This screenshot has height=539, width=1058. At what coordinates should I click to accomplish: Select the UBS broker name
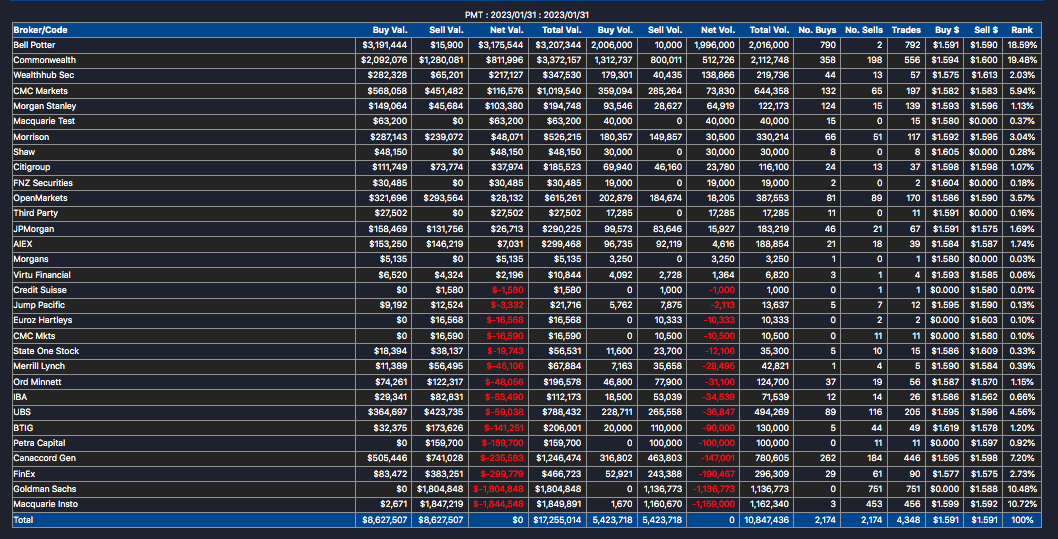point(22,412)
